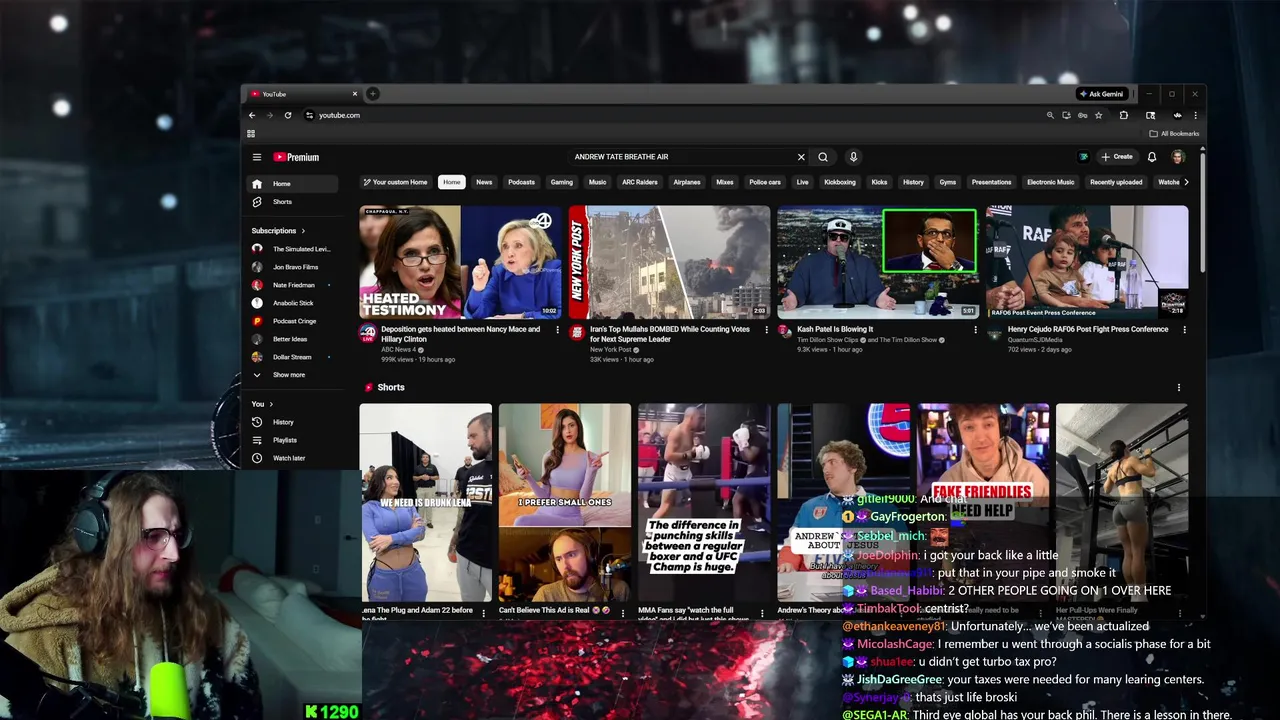This screenshot has height=720, width=1280.
Task: Open Chrome three-dot menu
Action: pyautogui.click(x=1195, y=115)
